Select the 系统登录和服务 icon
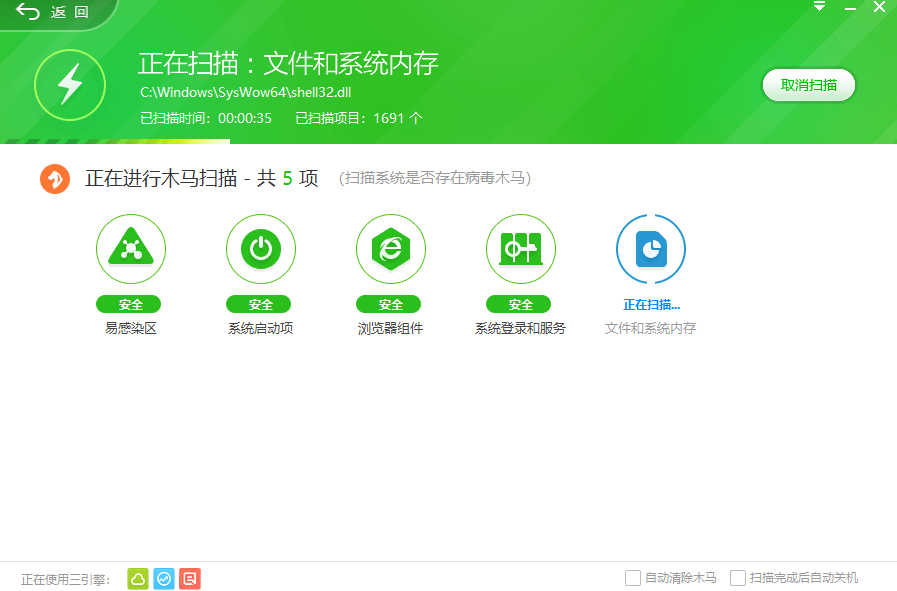The image size is (897, 591). click(521, 249)
